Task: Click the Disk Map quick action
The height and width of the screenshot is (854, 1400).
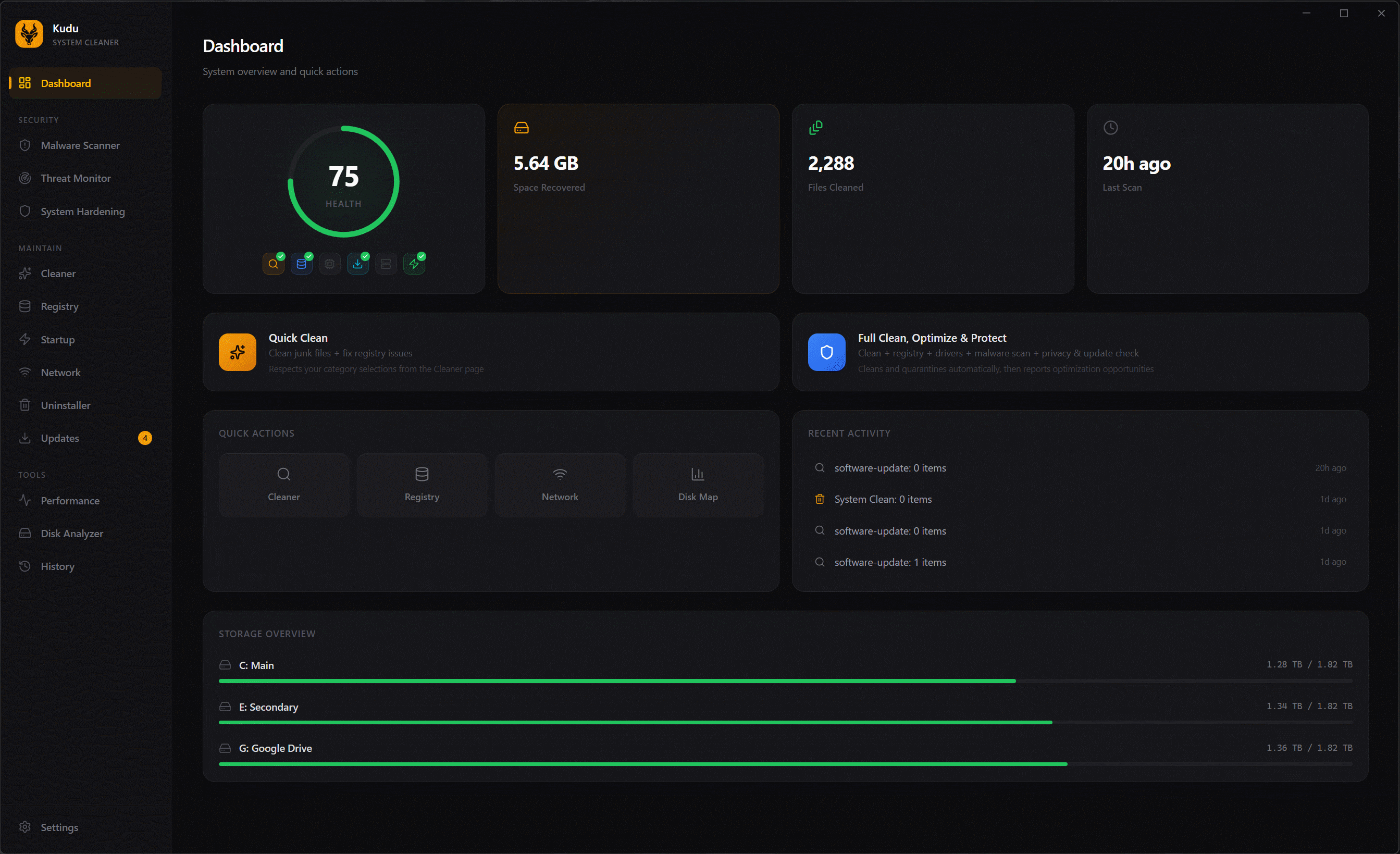Action: [x=698, y=485]
